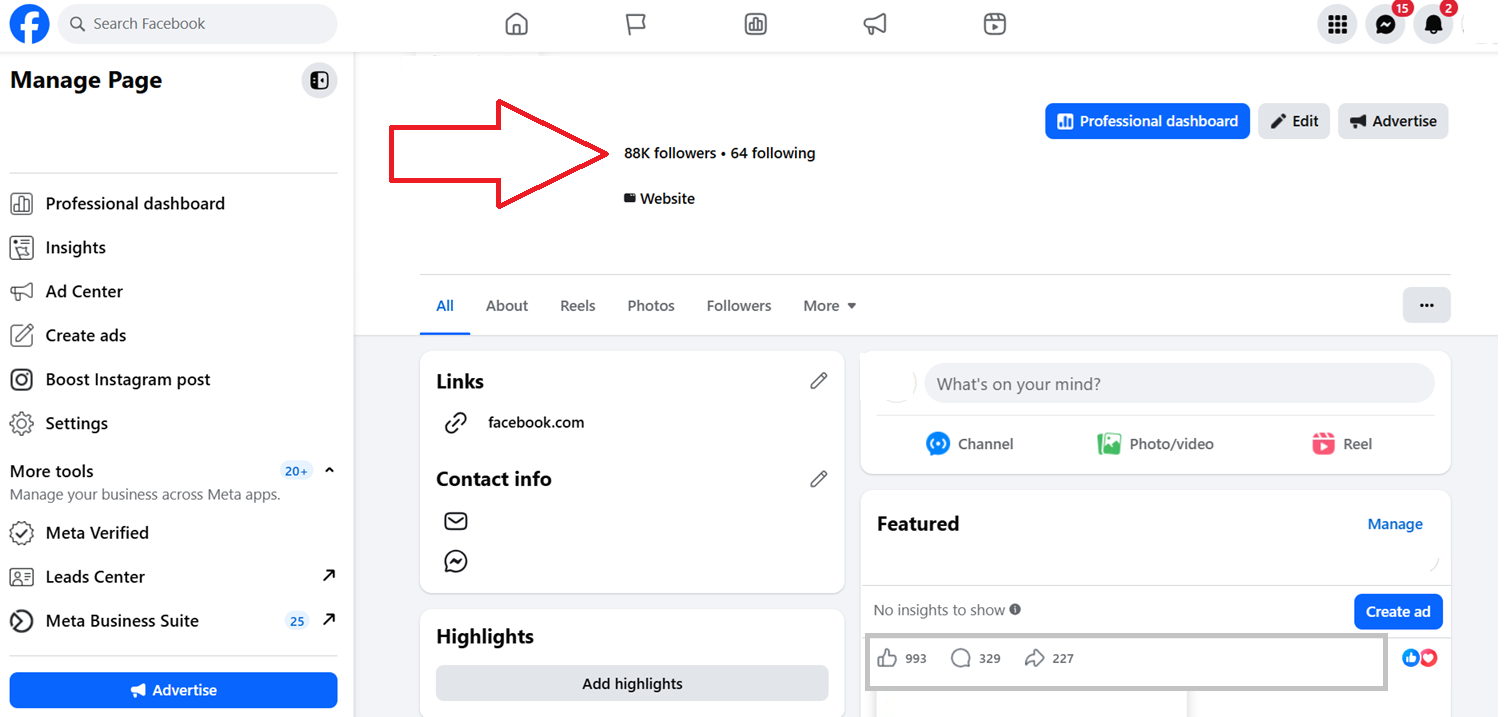The height and width of the screenshot is (717, 1509).
Task: Switch to the Followers tab
Action: 739,306
